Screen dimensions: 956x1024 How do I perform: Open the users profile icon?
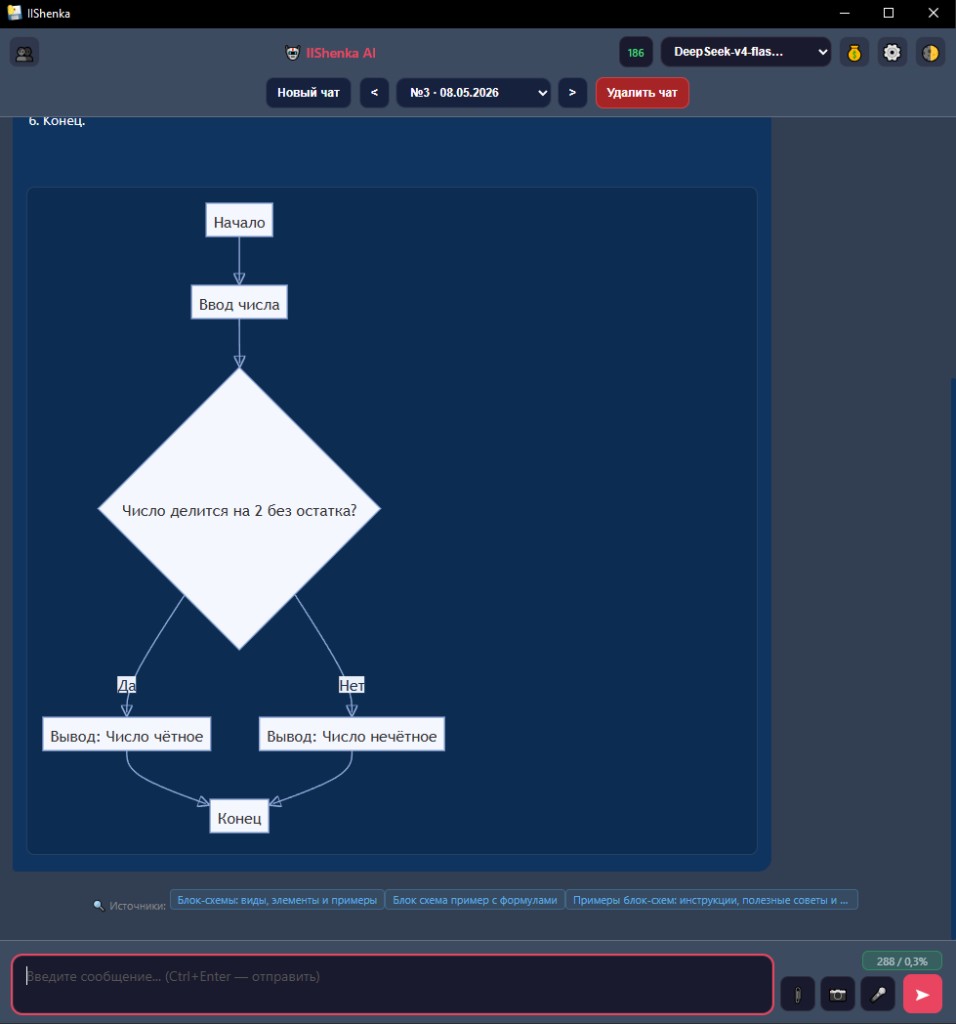(x=24, y=53)
